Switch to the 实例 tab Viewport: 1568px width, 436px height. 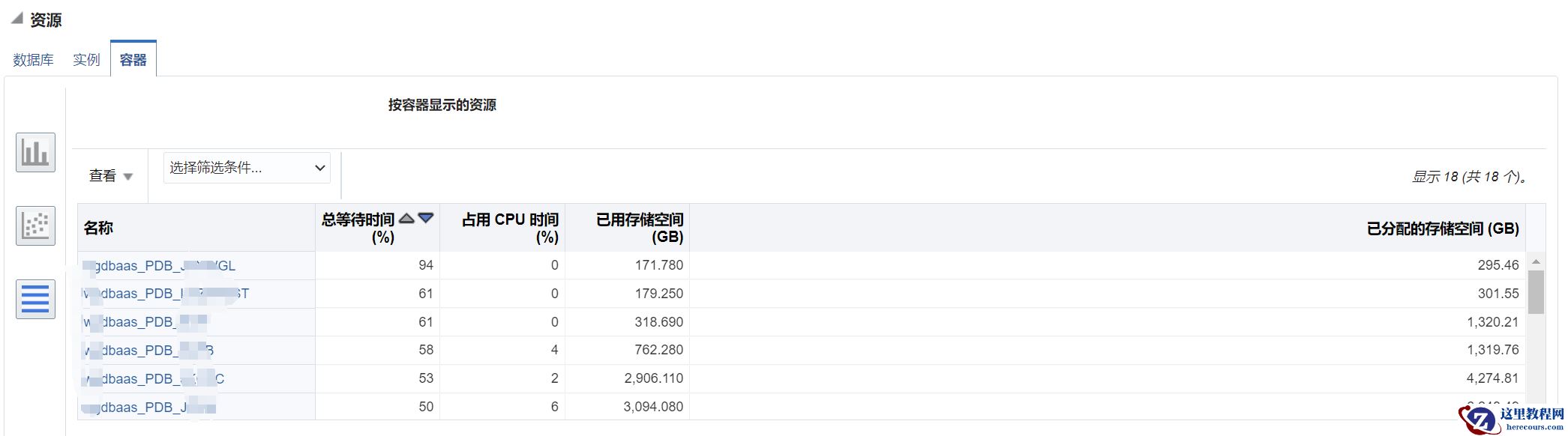click(x=86, y=60)
